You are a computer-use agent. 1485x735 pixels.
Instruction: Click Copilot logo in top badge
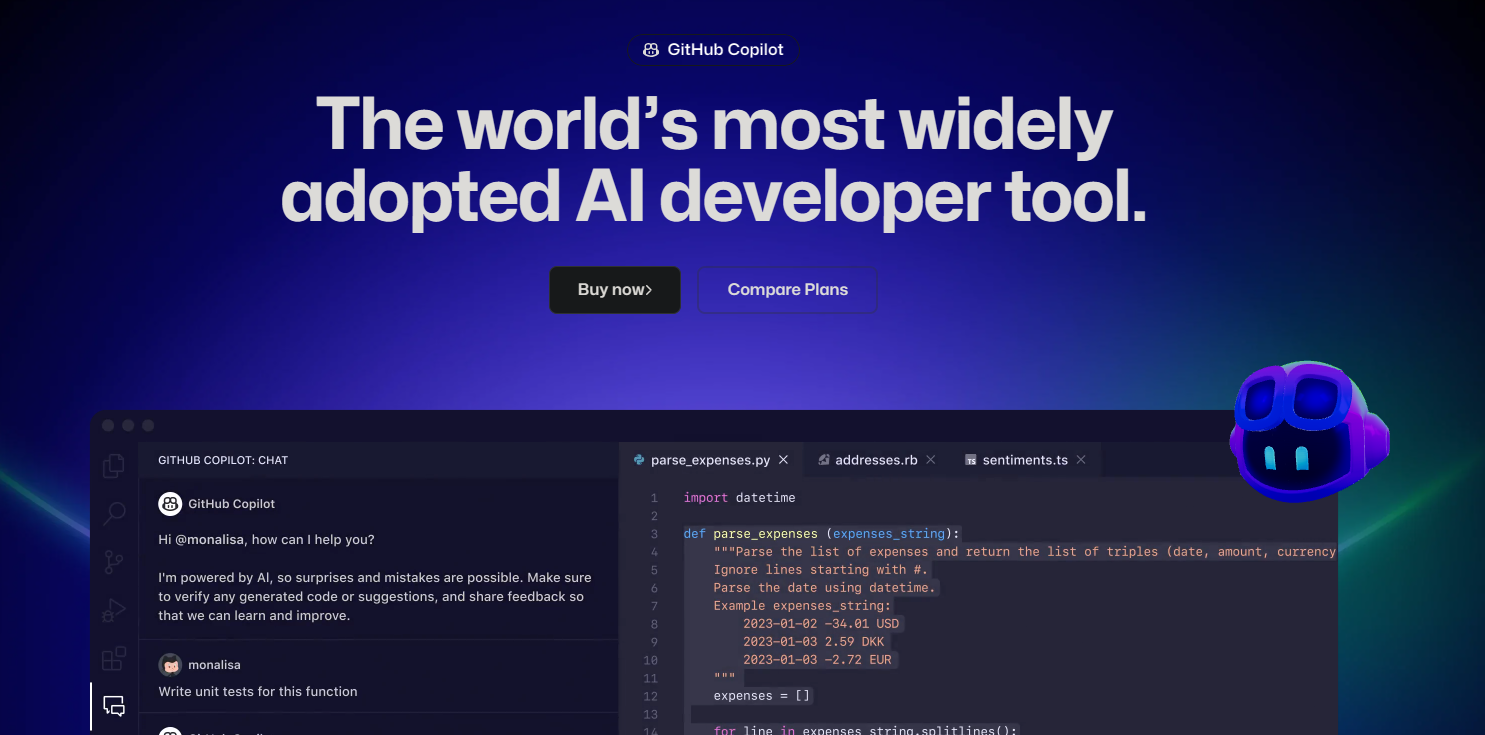651,50
